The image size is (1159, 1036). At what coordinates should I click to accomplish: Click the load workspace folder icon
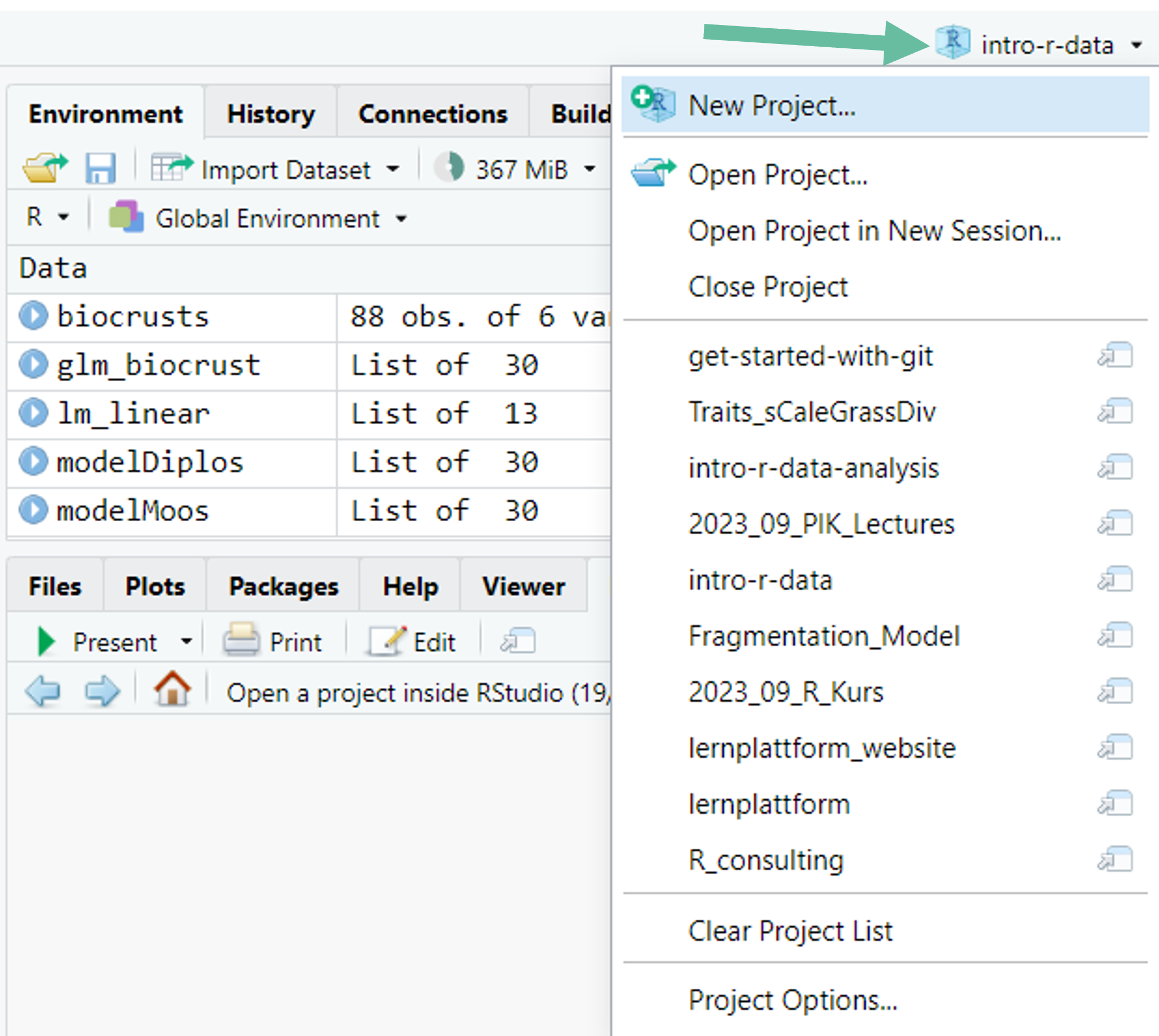45,168
